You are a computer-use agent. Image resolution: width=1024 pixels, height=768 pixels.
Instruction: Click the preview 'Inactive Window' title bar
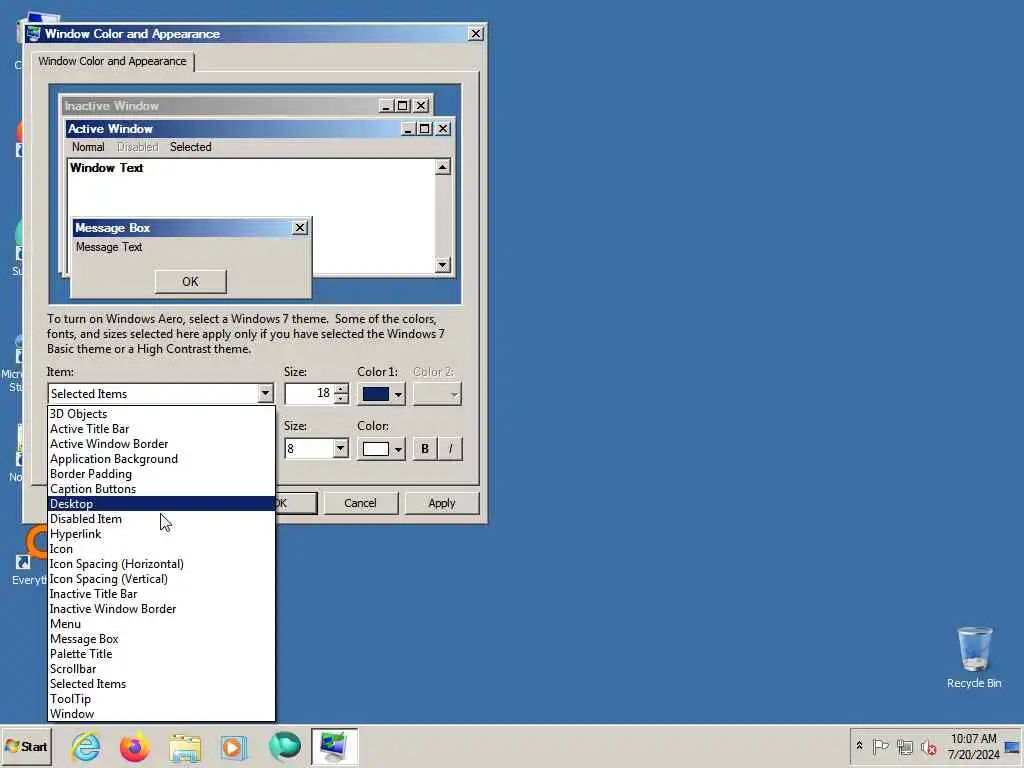[x=219, y=106]
